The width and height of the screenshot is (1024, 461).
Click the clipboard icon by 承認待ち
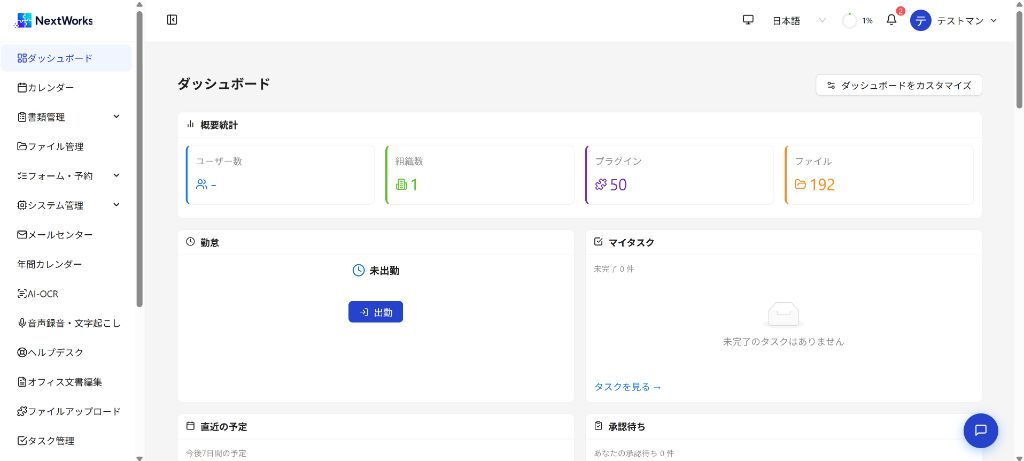[598, 426]
